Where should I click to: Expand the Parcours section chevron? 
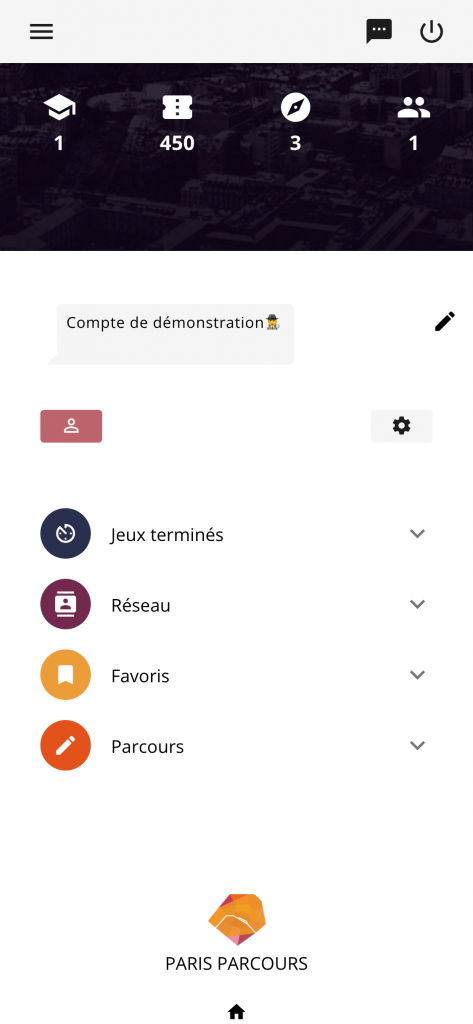pos(417,745)
